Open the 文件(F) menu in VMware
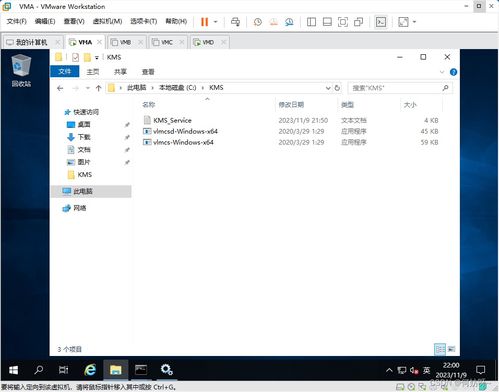 click(x=16, y=21)
